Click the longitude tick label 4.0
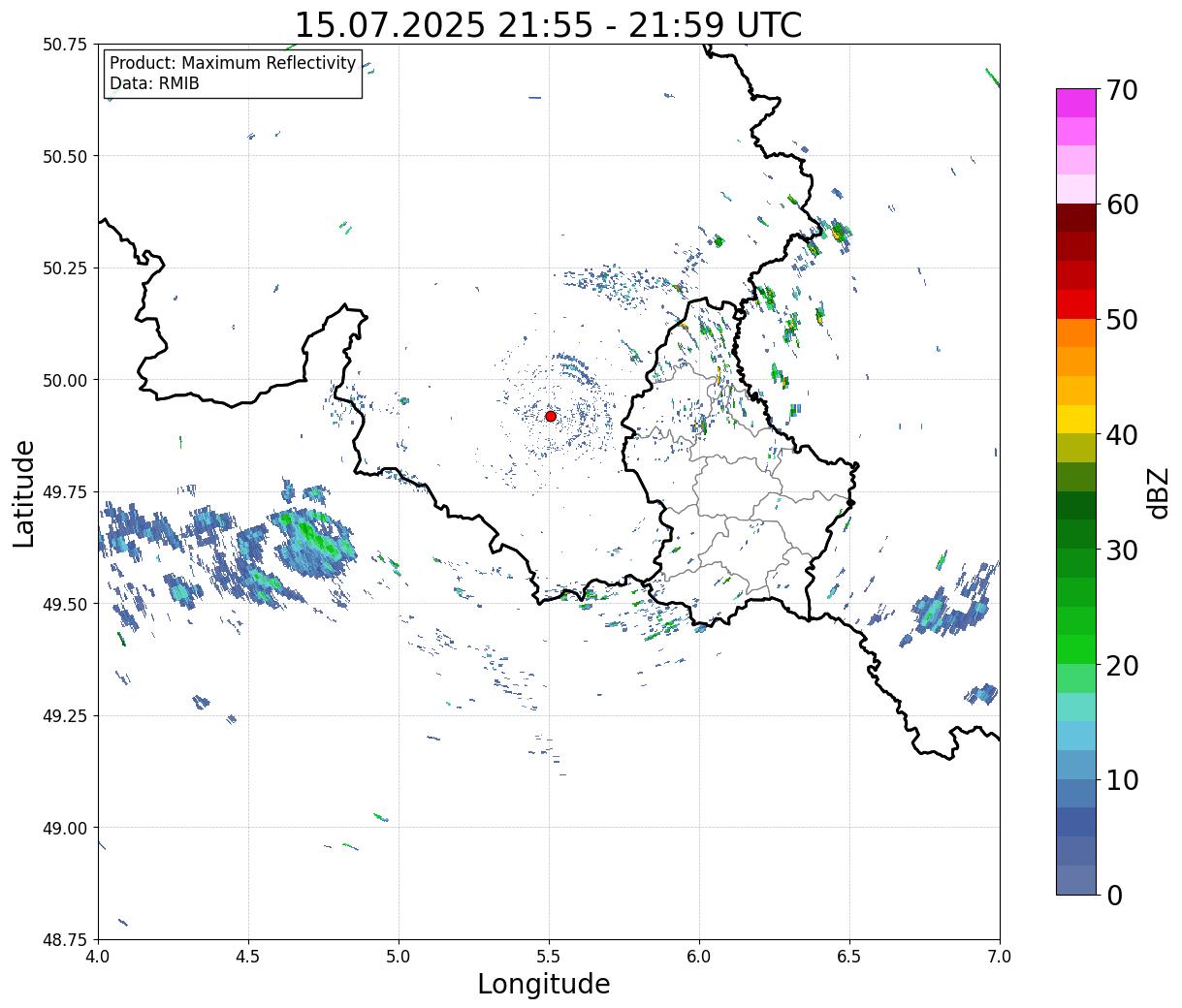This screenshot has width=1182, height=1008. (x=98, y=957)
